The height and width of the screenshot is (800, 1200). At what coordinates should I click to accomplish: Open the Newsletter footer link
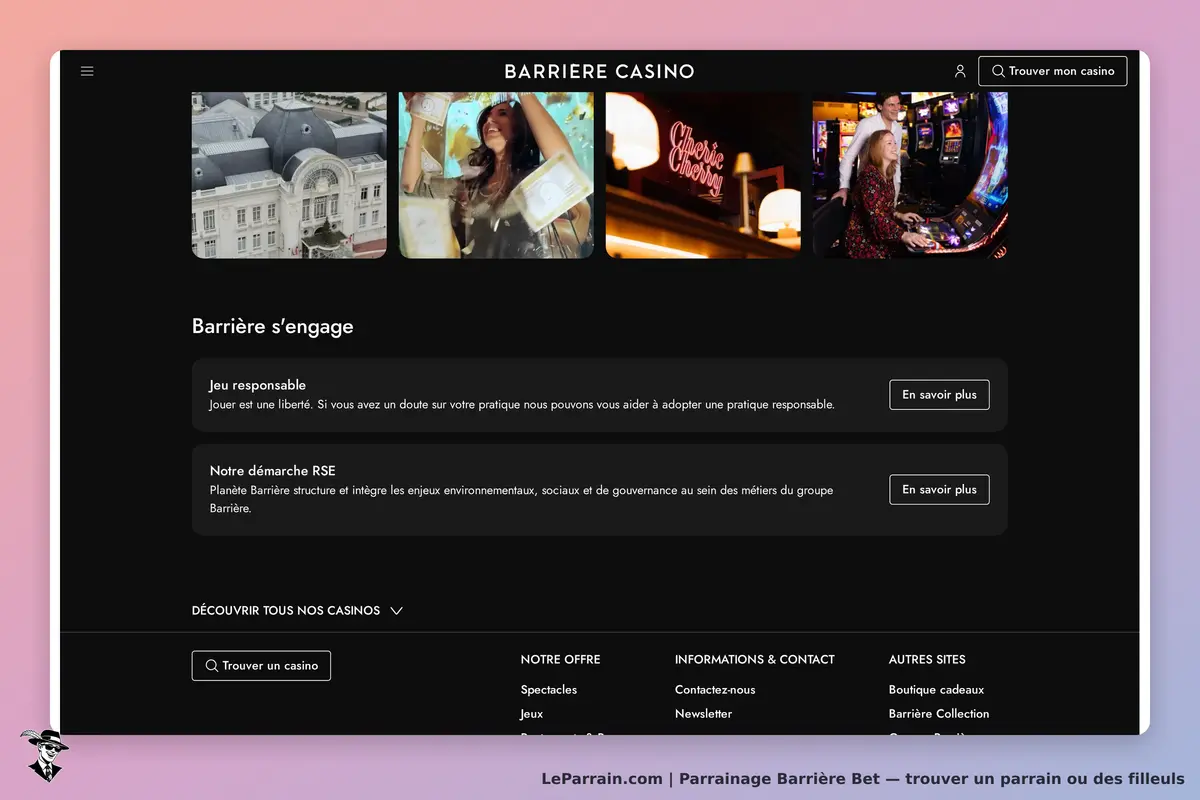tap(703, 714)
